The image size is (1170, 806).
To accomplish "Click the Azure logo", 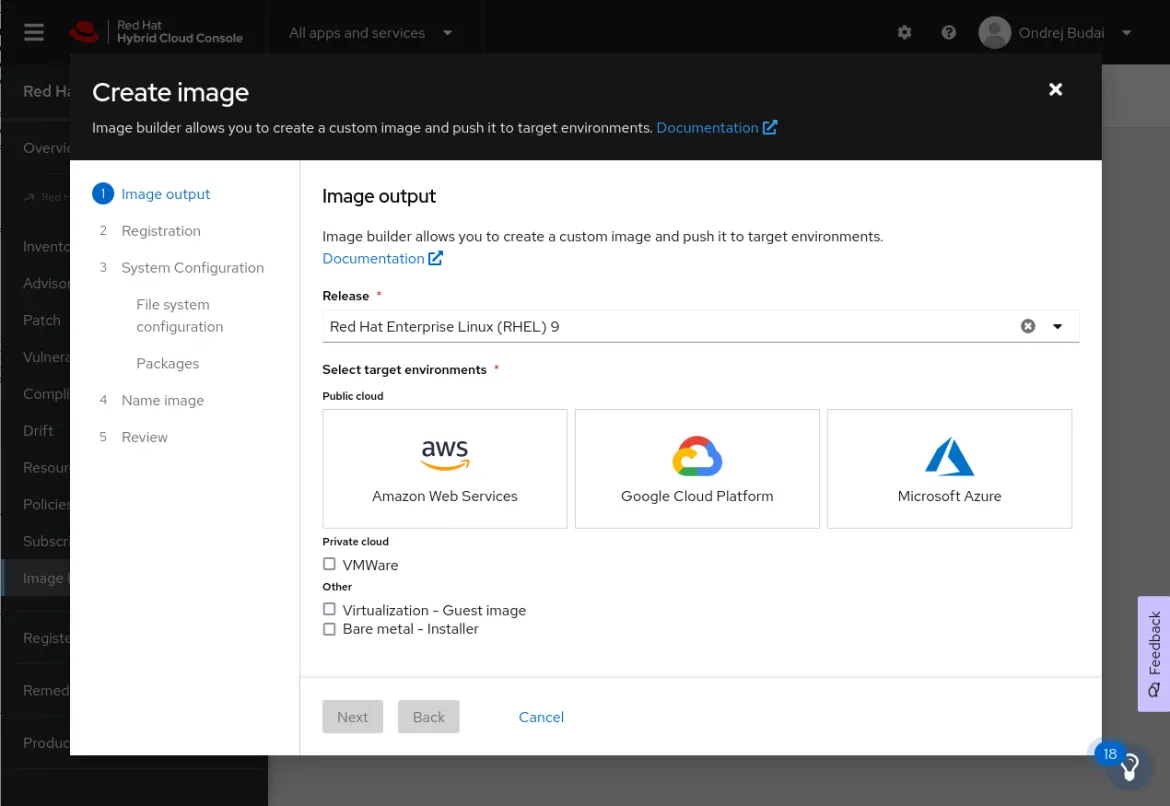I will click(x=949, y=456).
